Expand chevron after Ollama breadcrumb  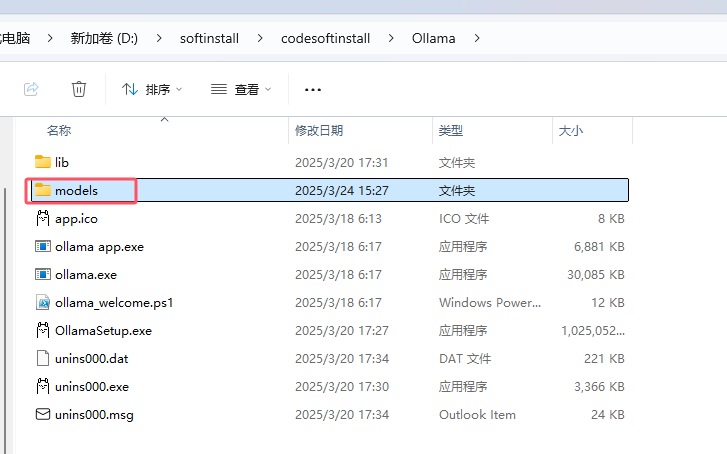pyautogui.click(x=477, y=38)
